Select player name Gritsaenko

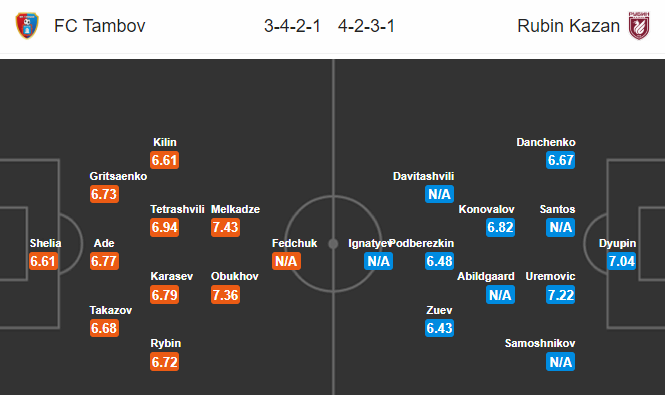pos(118,176)
